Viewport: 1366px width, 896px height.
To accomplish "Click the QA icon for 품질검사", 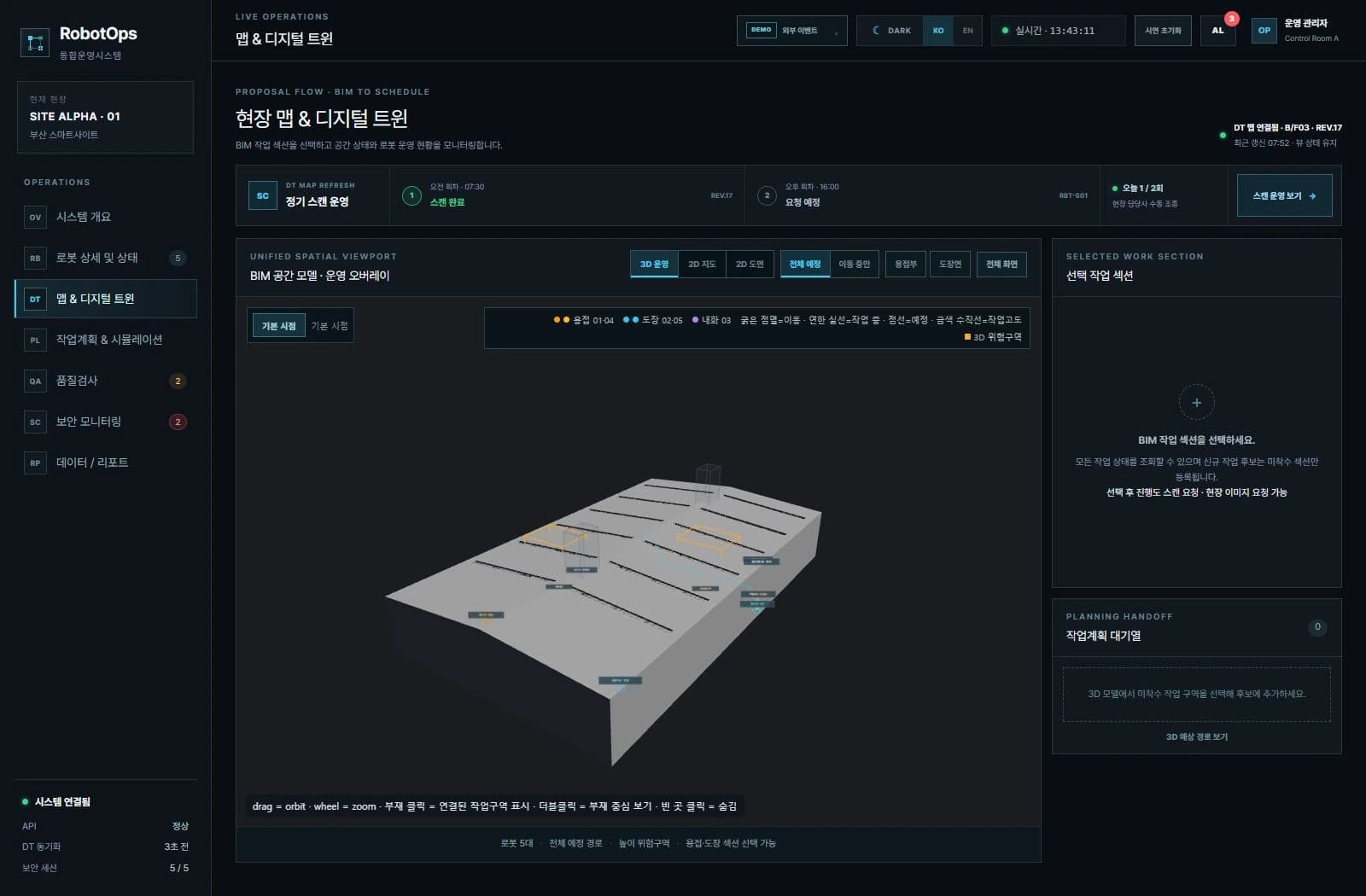I will pos(35,381).
